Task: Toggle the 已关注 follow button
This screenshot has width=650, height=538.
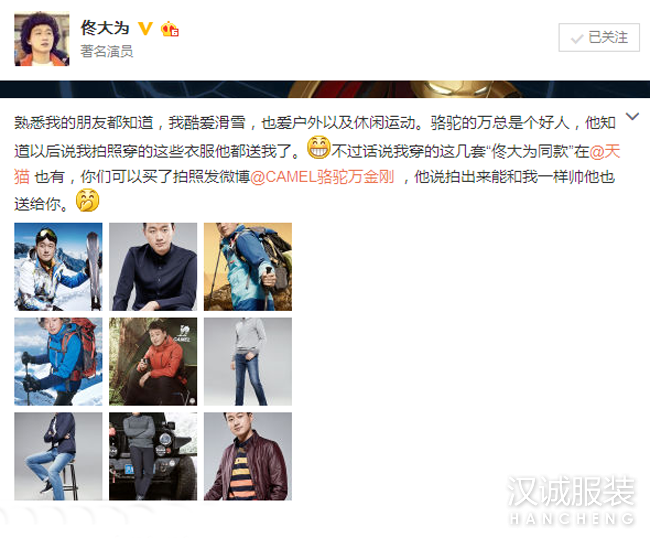Action: pos(599,38)
